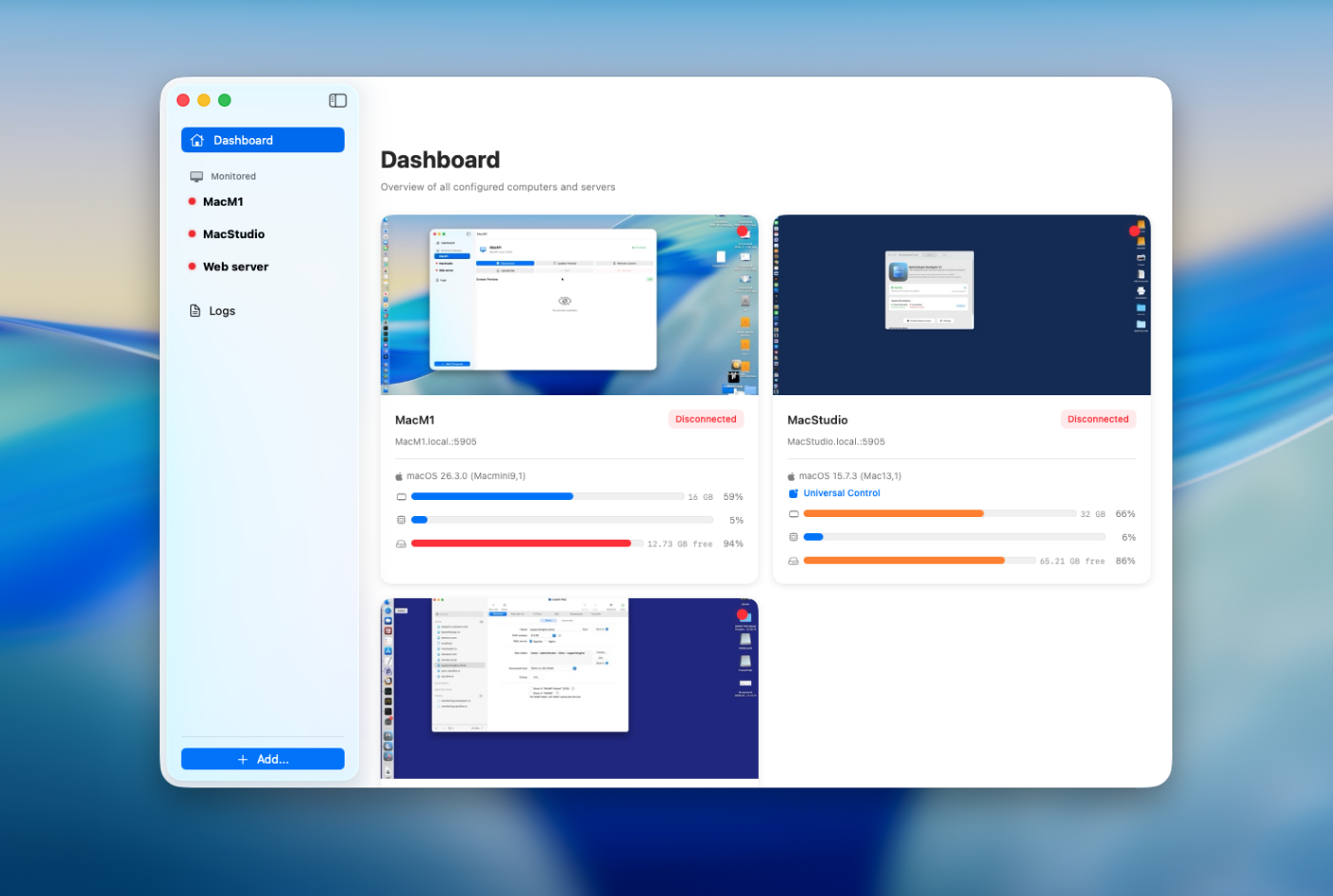This screenshot has height=896, width=1333.
Task: Toggle the sidebar visibility icon
Action: click(337, 100)
